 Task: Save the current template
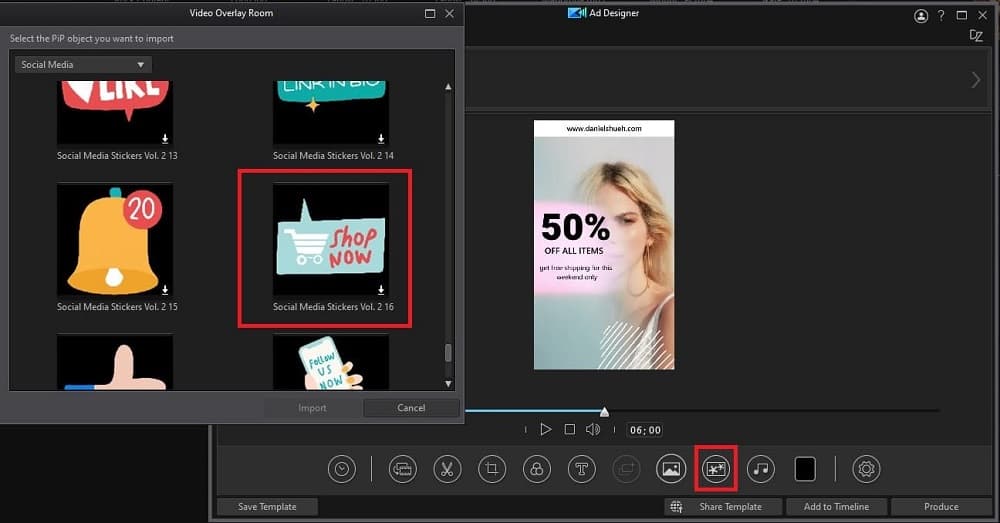pos(267,507)
